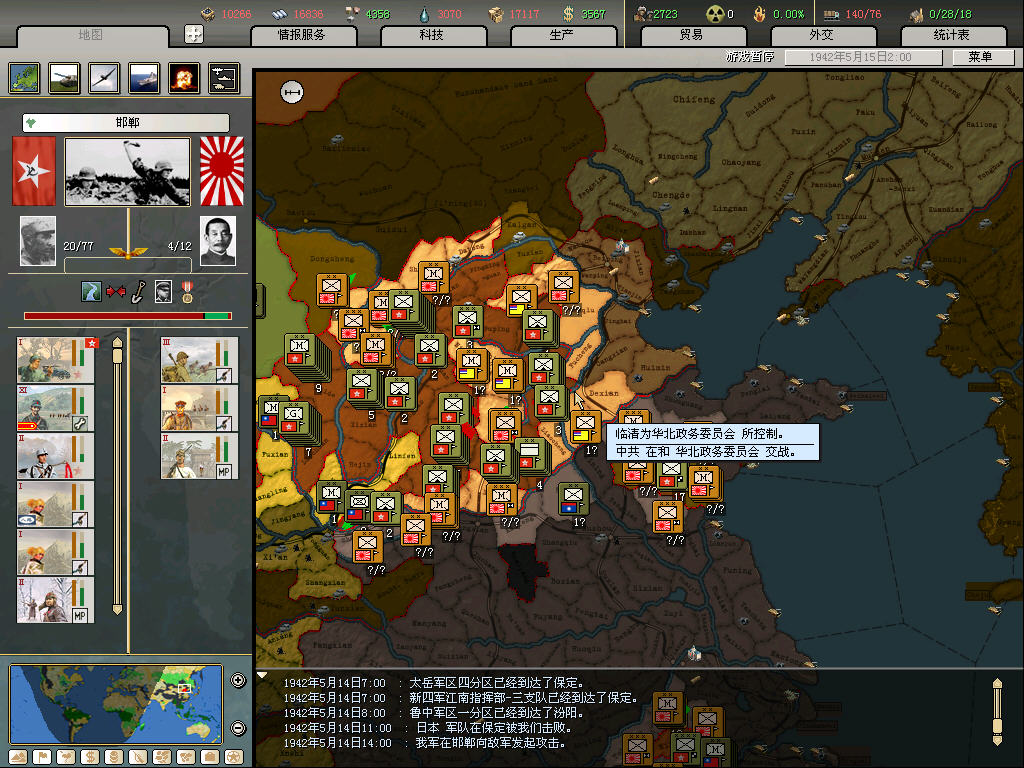Open the naval units warship icon
Viewport: 1024px width, 768px height.
pos(144,78)
